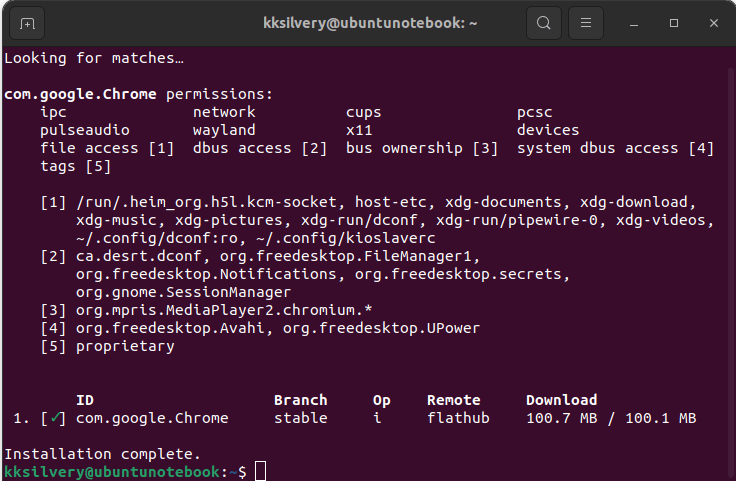Click 'org.mpris.MediaPlayer2.chromium.*' entry
Viewport: 736px width, 481px height.
tap(224, 310)
